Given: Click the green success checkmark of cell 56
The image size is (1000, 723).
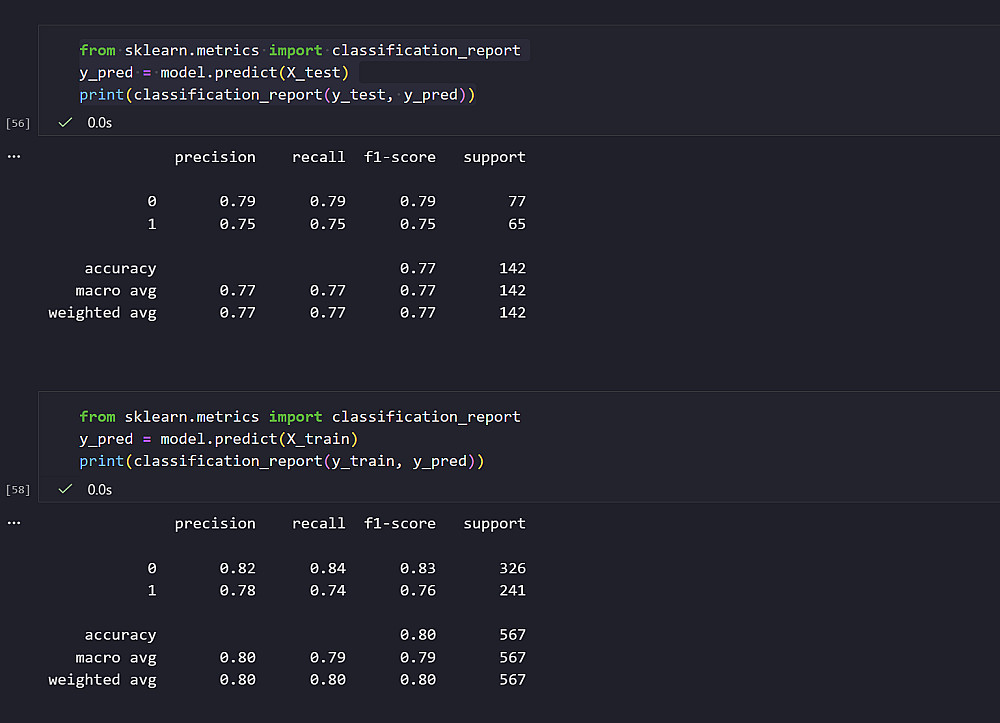Looking at the screenshot, I should [x=65, y=122].
